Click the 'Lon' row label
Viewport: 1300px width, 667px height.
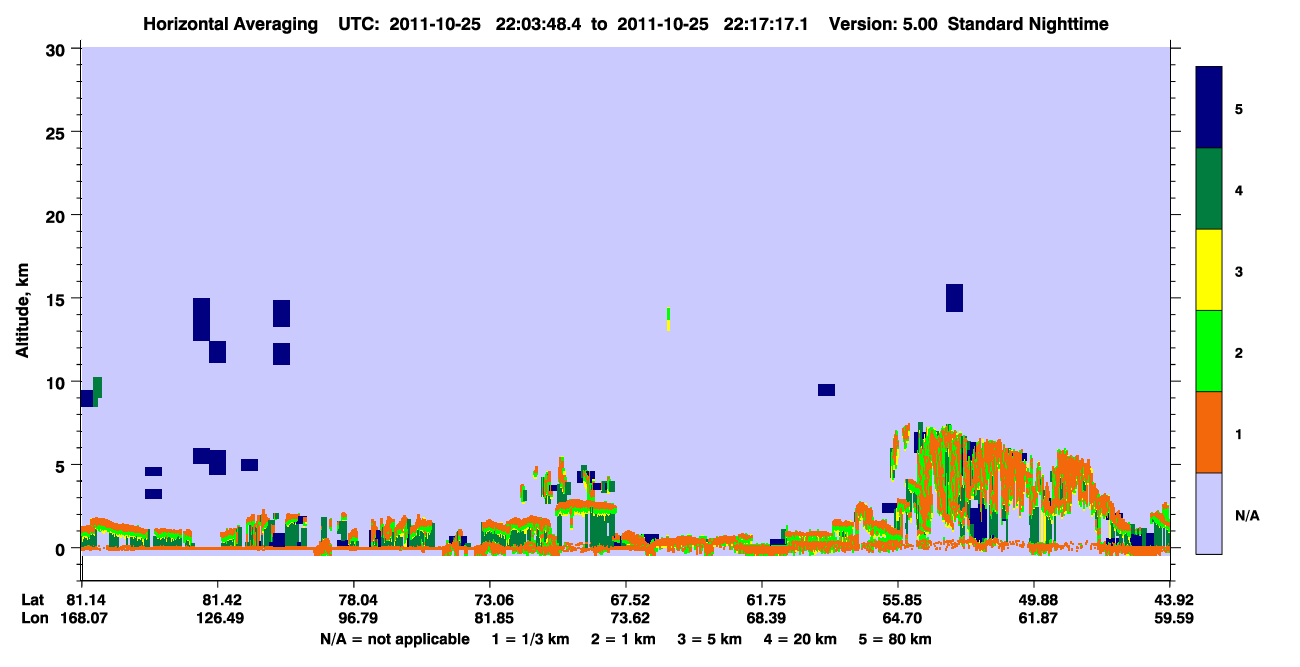(35, 618)
